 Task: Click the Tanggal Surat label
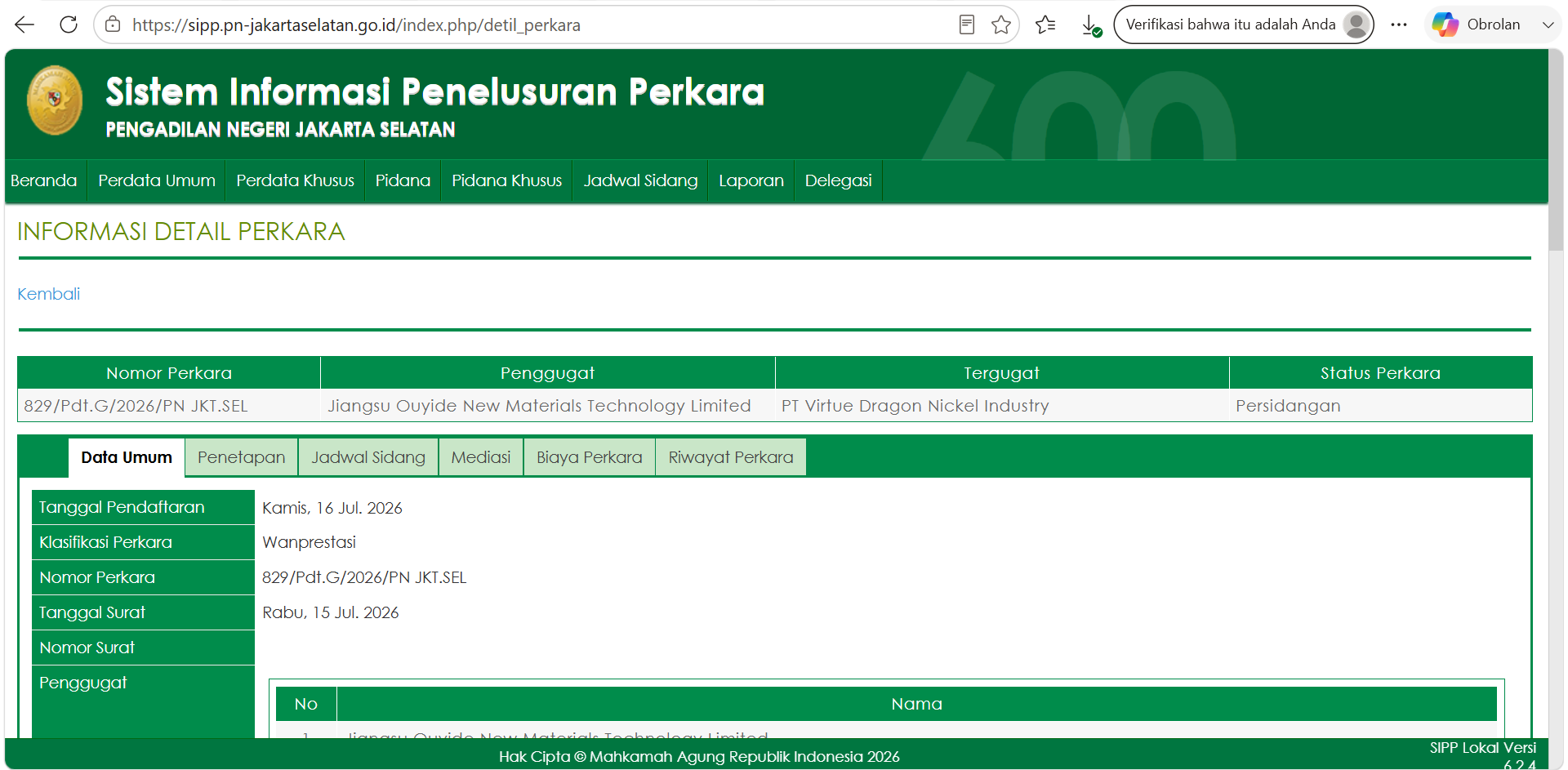[x=143, y=612]
